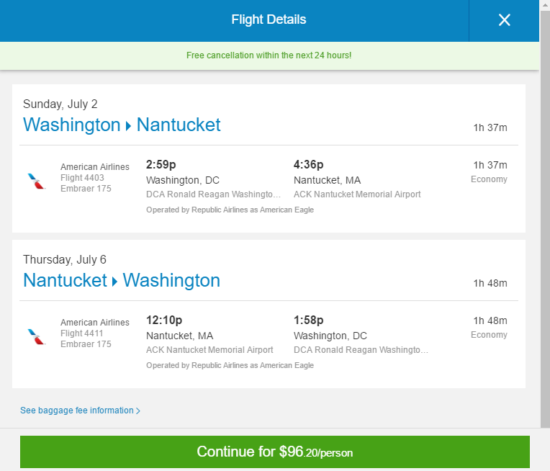
Task: Click truncated DCA Ronald Reagan departure airport
Action: [213, 194]
